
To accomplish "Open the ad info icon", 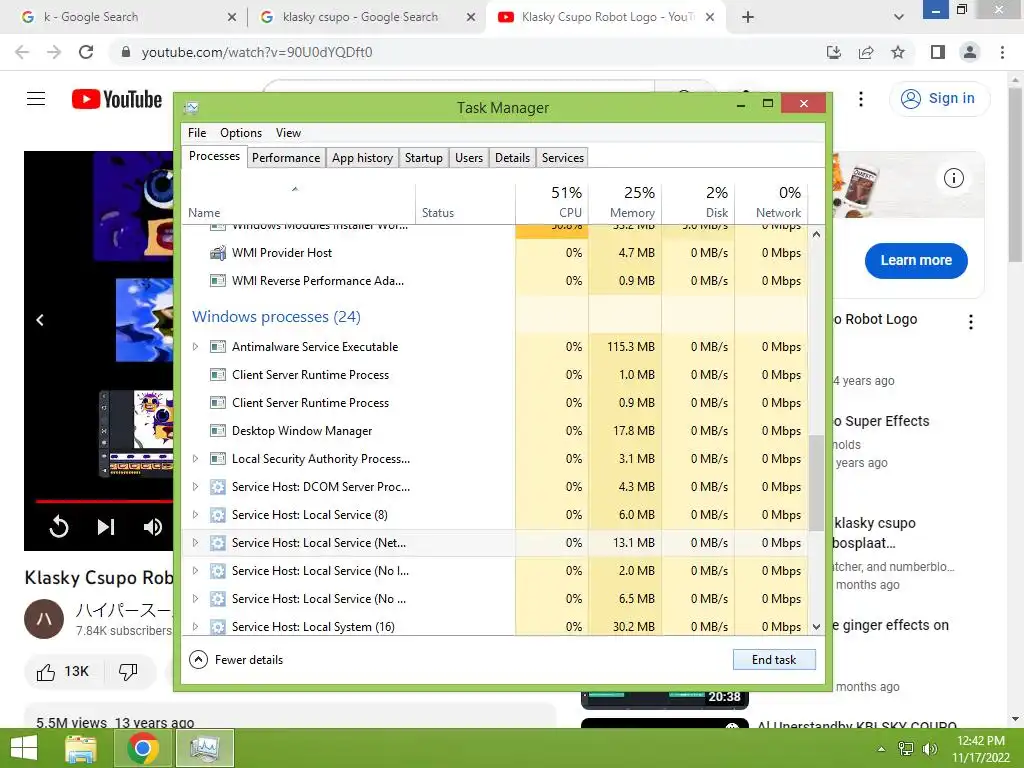I will pos(953,178).
